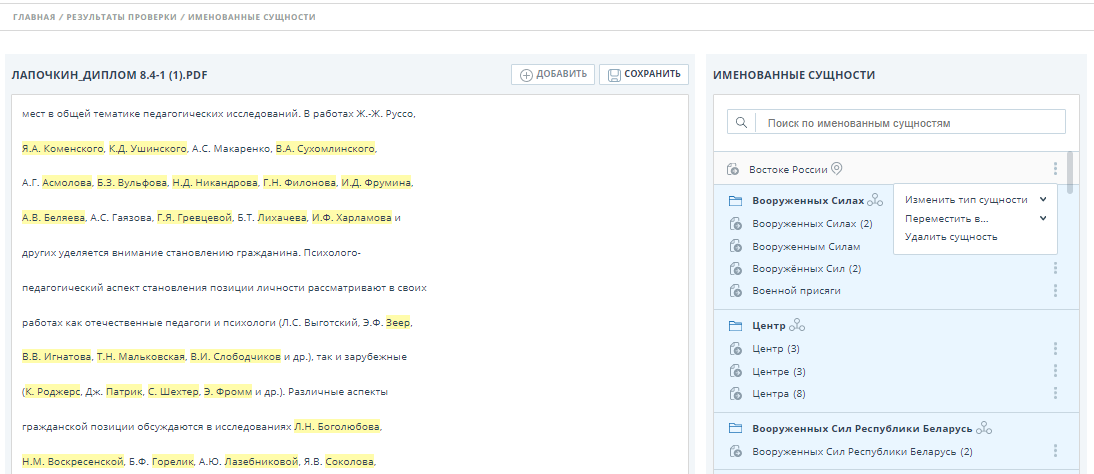The width and height of the screenshot is (1094, 474).
Task: Collapse the Центр folder group
Action: 735,326
